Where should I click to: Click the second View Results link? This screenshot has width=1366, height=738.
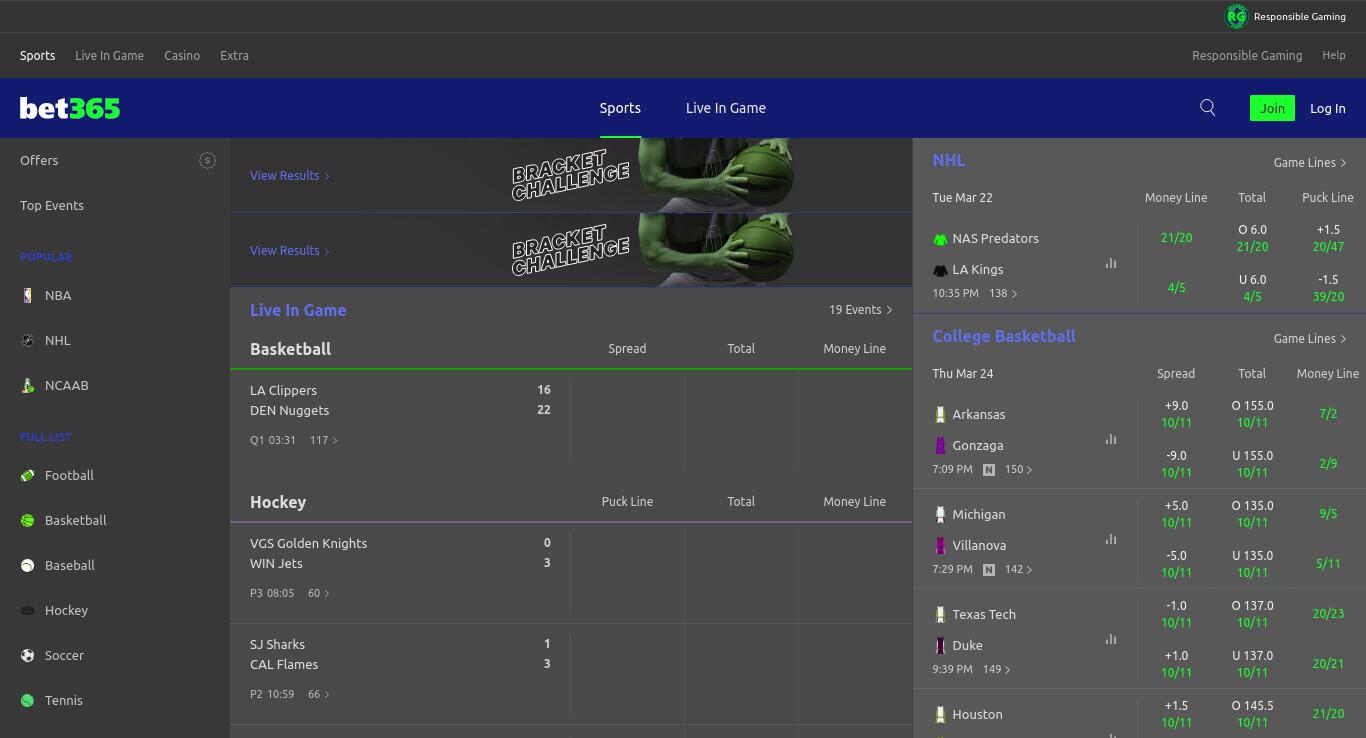(x=289, y=250)
